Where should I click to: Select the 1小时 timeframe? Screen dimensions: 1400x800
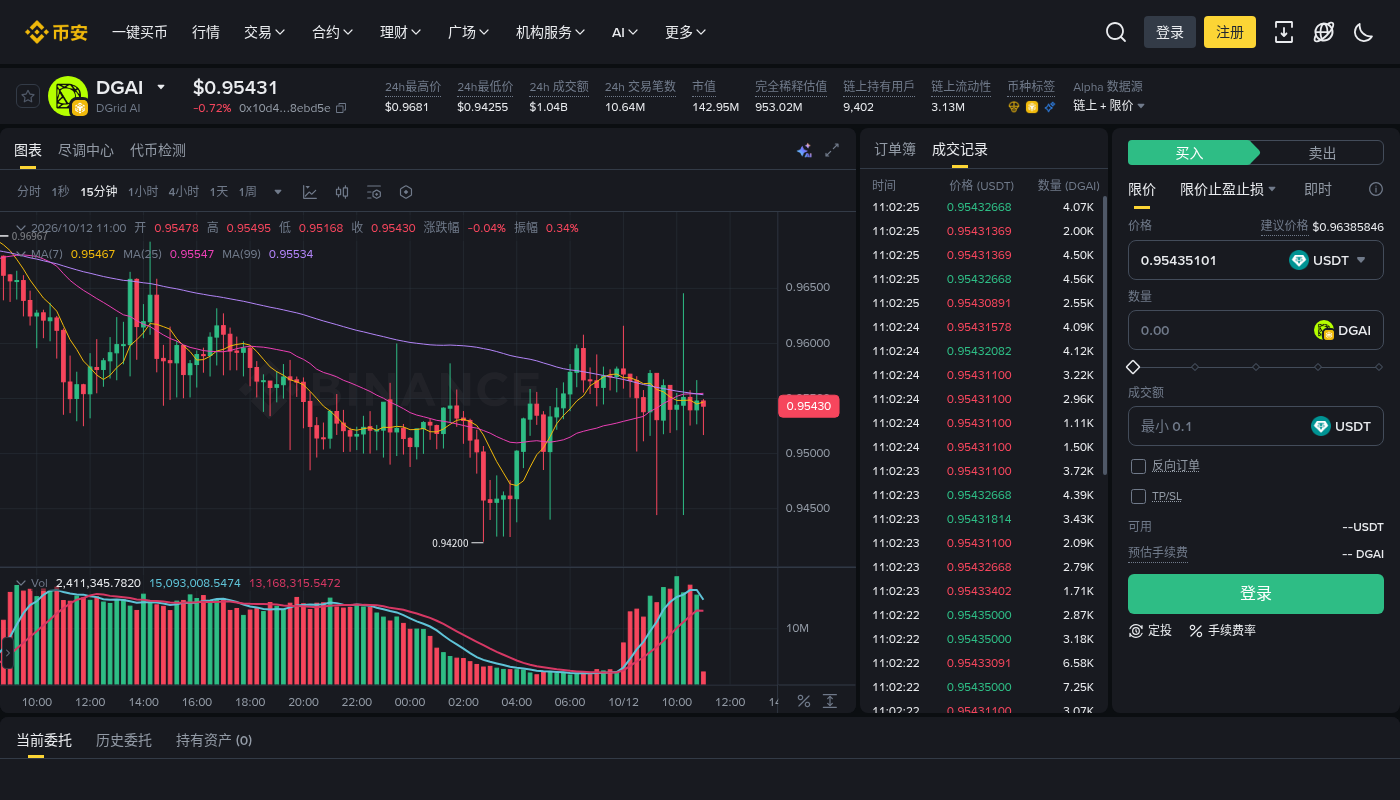pyautogui.click(x=143, y=192)
